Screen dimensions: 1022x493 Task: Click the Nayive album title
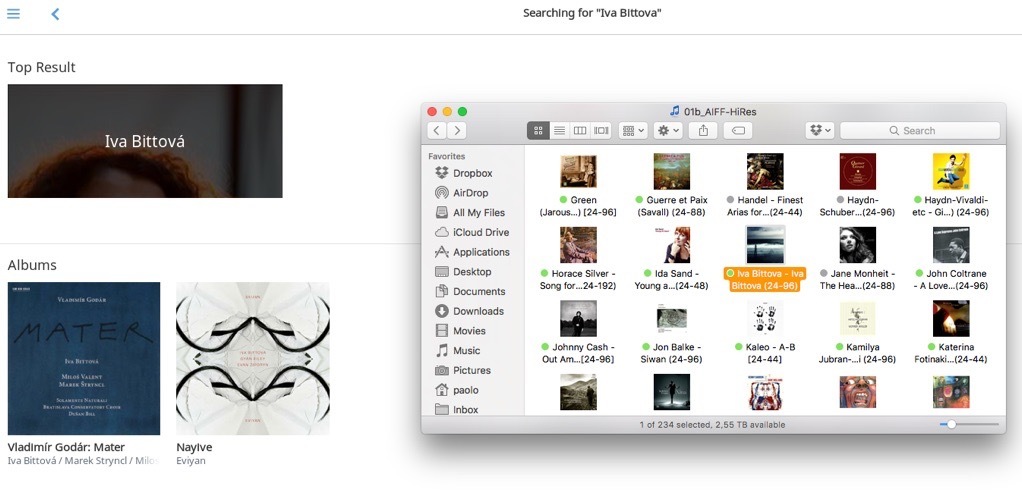pyautogui.click(x=194, y=447)
